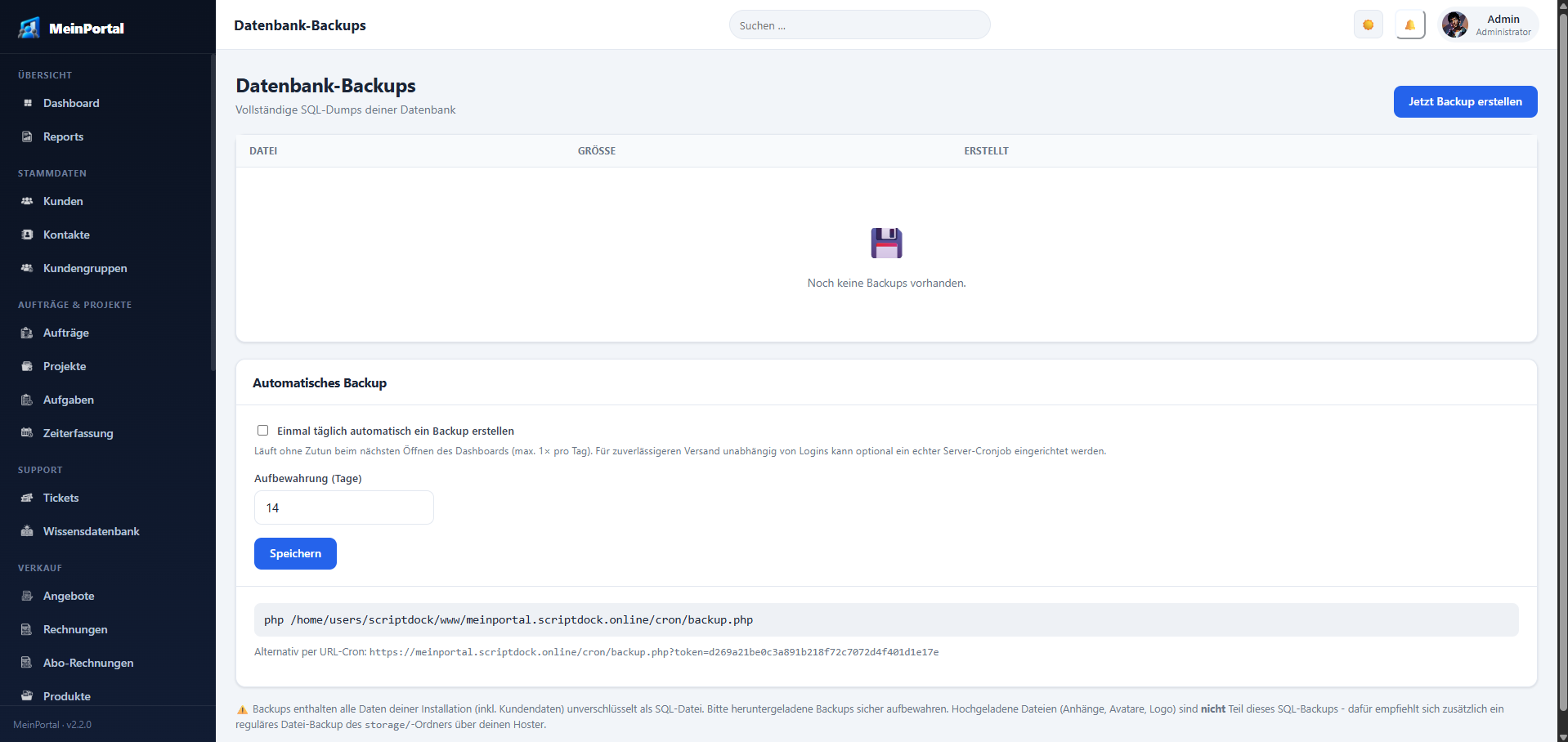Click the MeinPortal logo icon

(29, 28)
